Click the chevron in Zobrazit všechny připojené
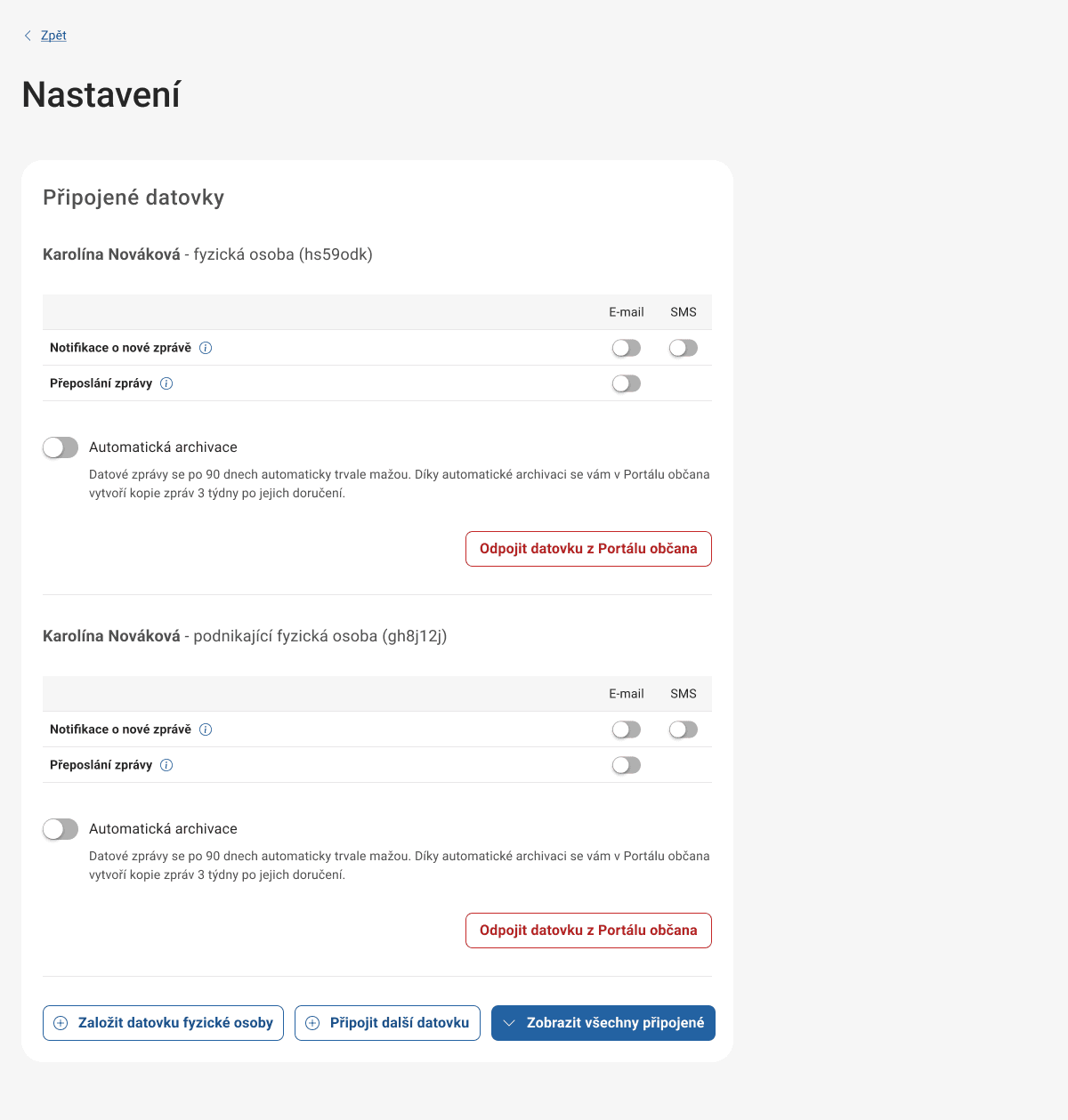 pyautogui.click(x=508, y=1023)
